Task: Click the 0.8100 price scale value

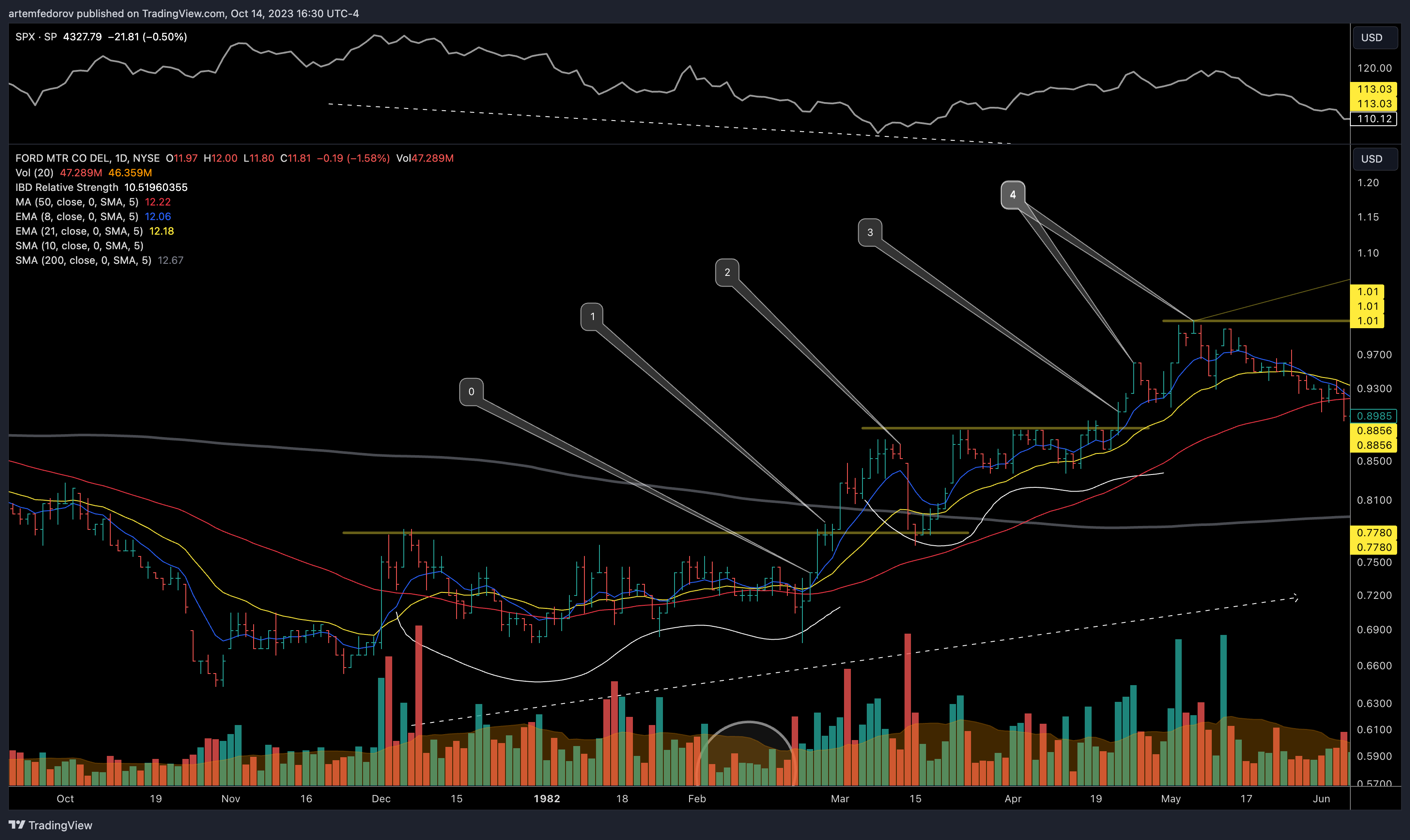Action: 1374,500
